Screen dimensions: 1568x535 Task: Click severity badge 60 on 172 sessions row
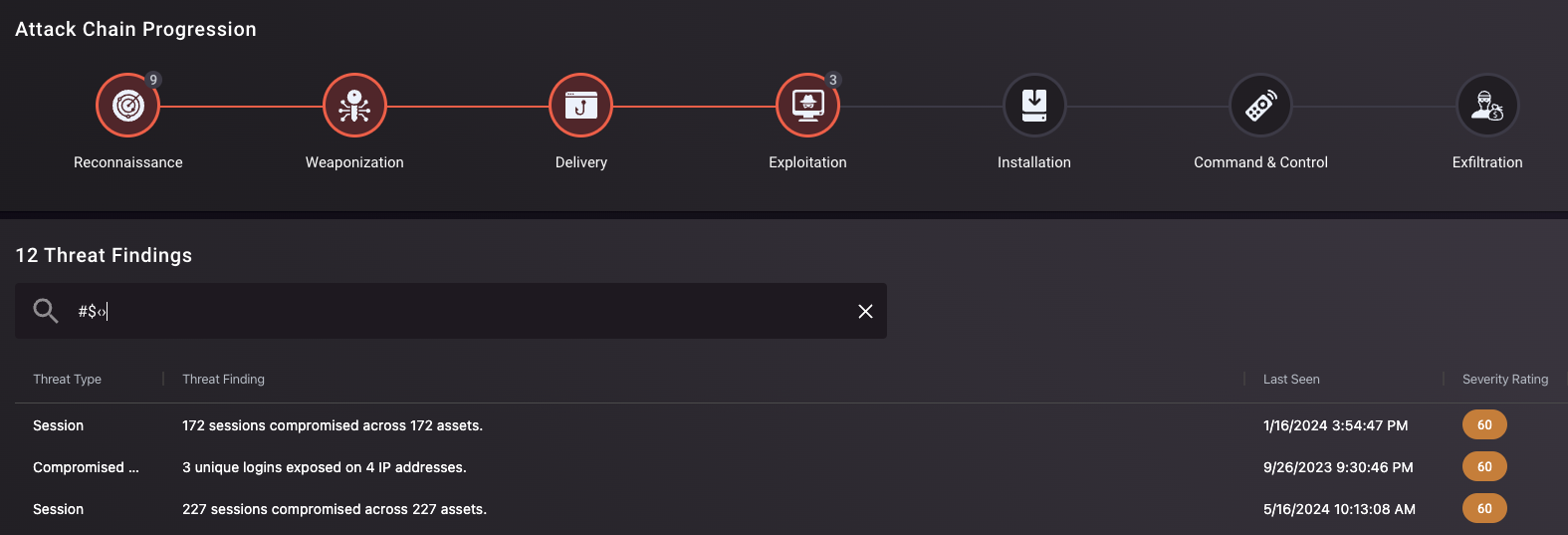[1484, 424]
